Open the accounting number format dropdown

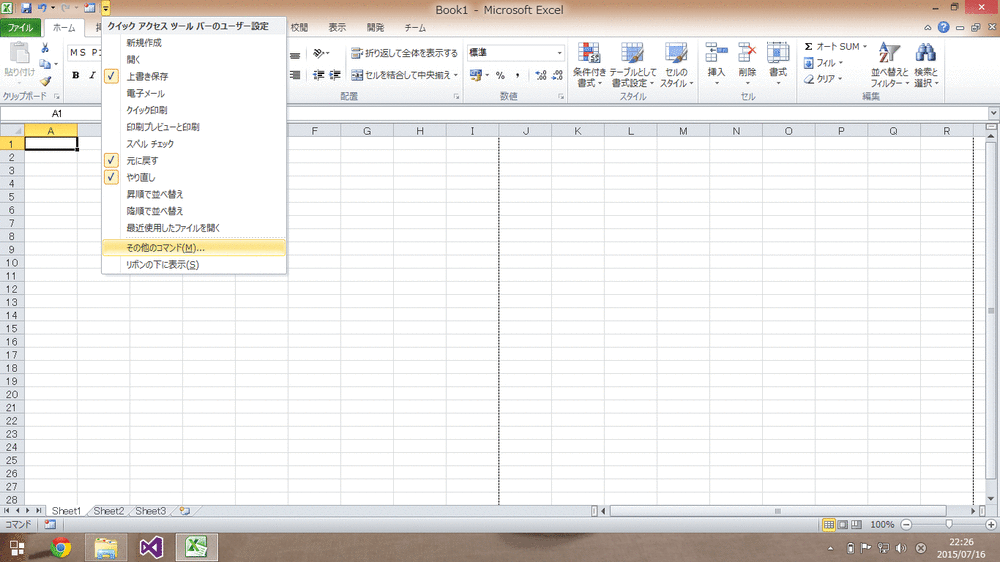pyautogui.click(x=487, y=75)
